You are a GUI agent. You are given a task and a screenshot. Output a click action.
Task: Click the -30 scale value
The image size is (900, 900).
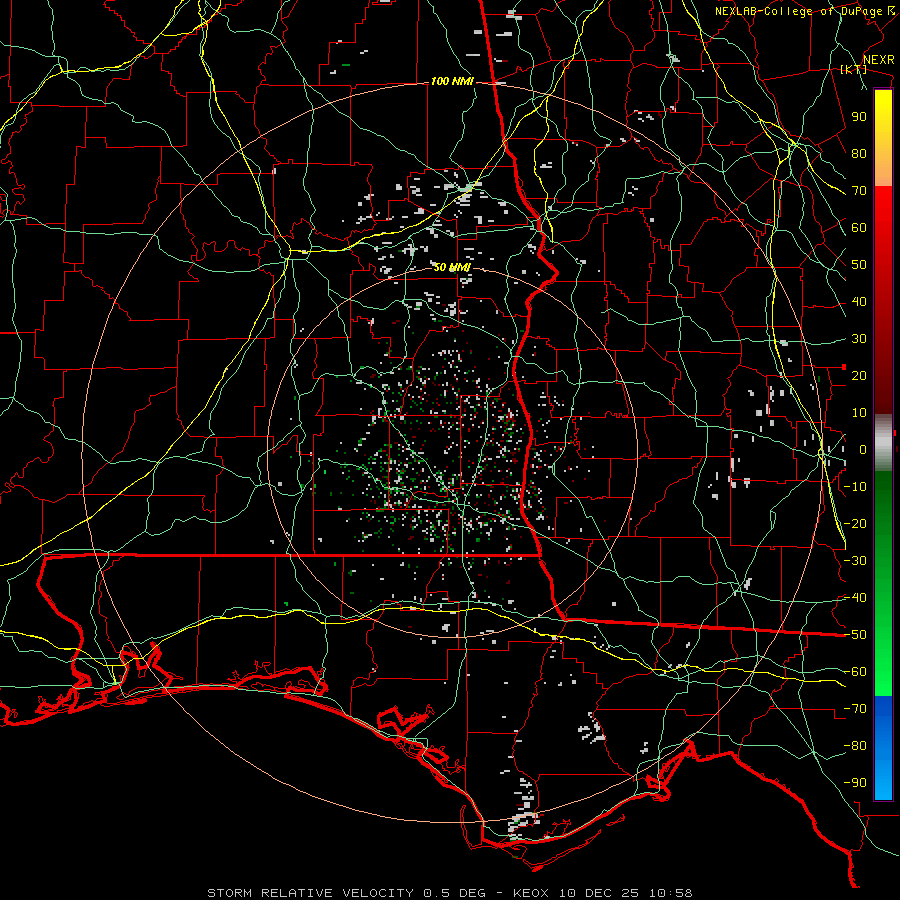click(855, 561)
